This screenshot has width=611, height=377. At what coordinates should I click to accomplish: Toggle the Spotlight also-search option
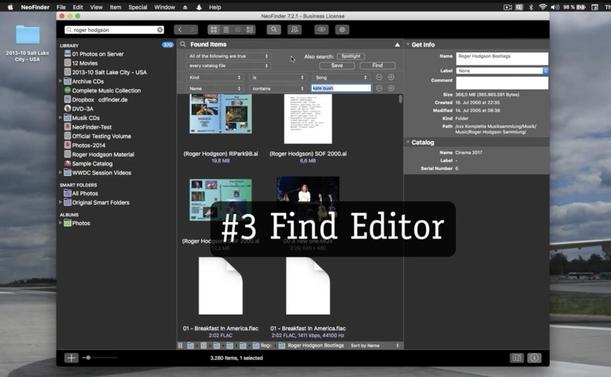351,56
